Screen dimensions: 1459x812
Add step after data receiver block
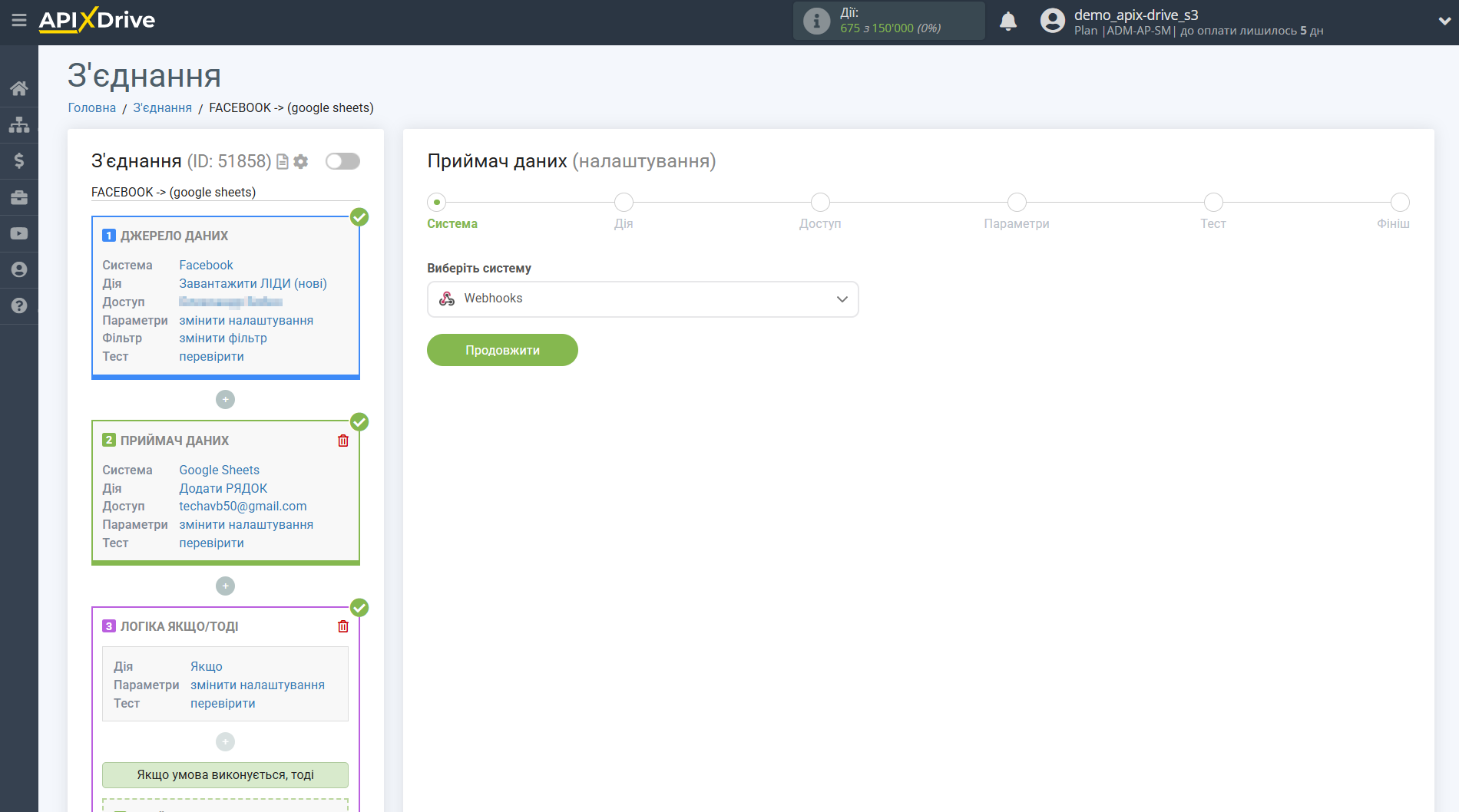pyautogui.click(x=225, y=586)
